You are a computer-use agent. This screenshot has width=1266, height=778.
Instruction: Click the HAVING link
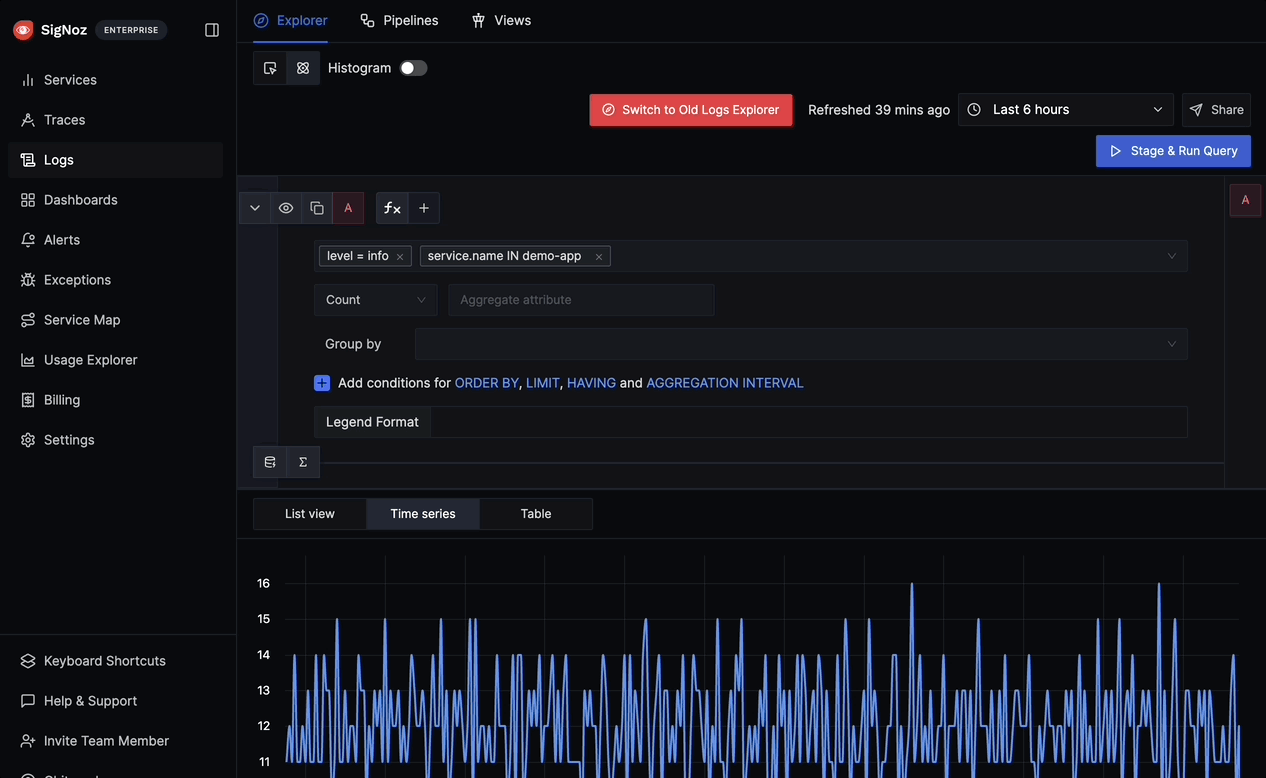591,383
